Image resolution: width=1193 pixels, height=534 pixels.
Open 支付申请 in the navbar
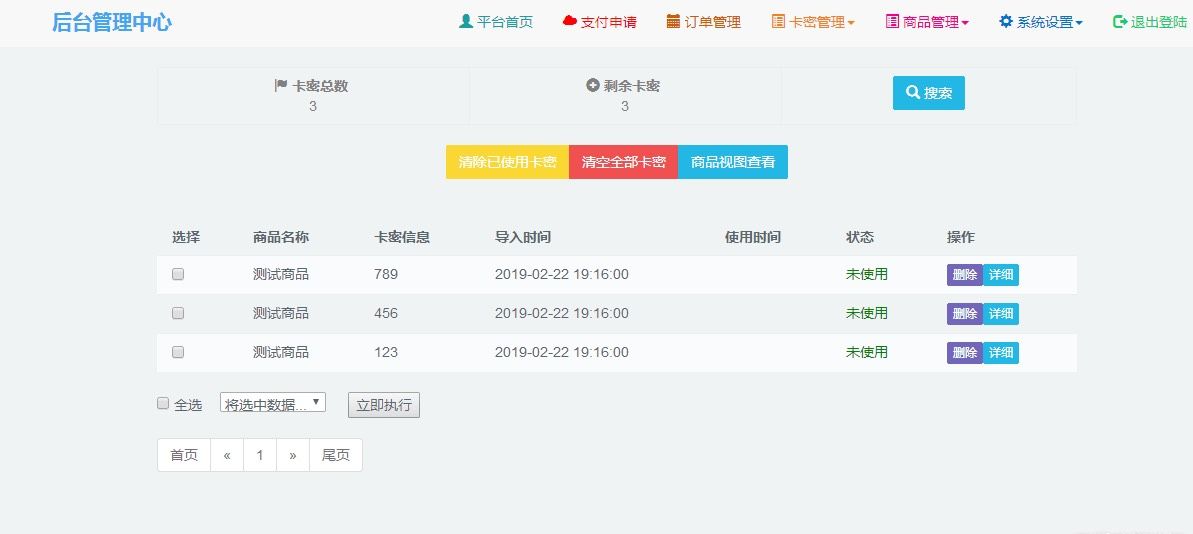tap(600, 22)
